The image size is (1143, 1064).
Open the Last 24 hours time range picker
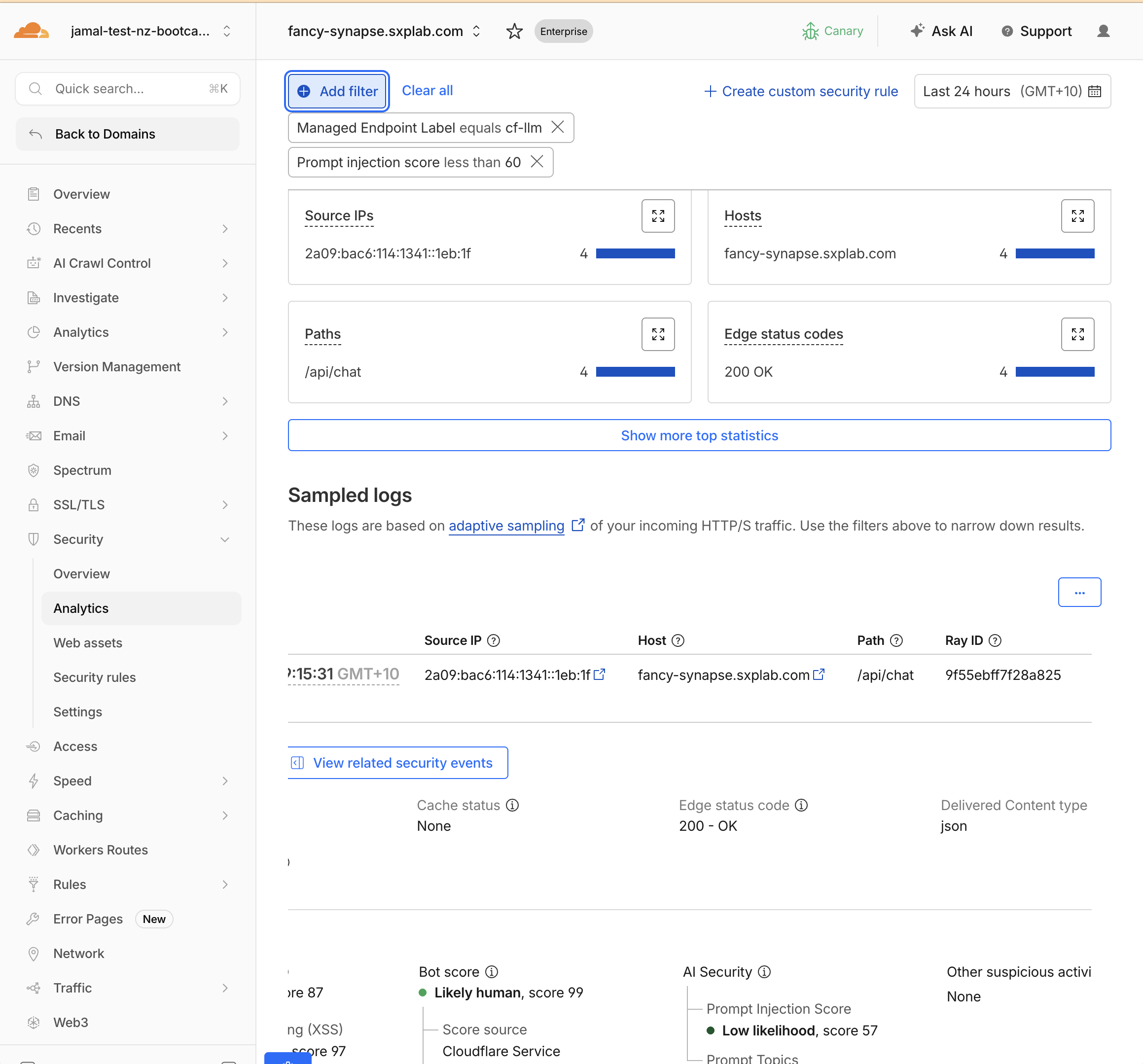tap(1012, 91)
